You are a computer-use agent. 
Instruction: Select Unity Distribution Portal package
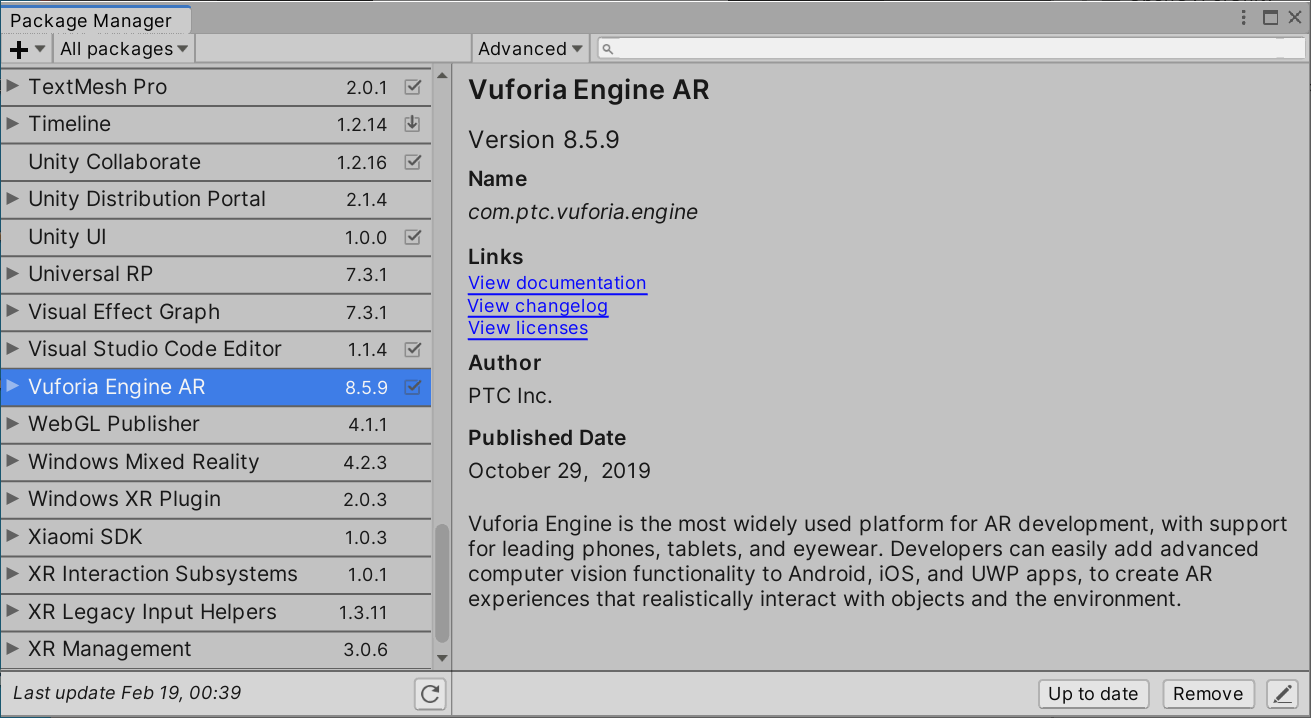(x=215, y=199)
